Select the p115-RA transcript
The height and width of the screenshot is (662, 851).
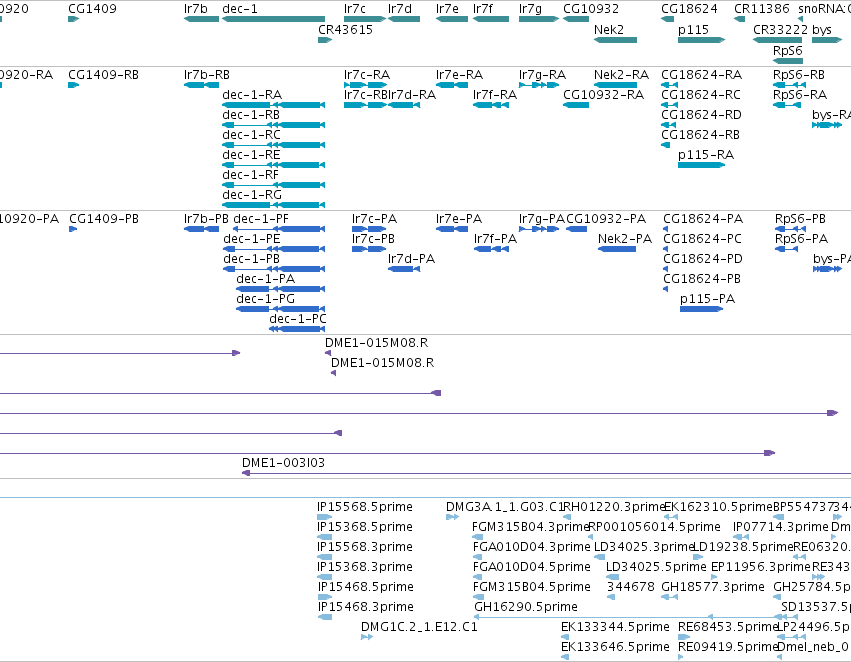pyautogui.click(x=701, y=165)
